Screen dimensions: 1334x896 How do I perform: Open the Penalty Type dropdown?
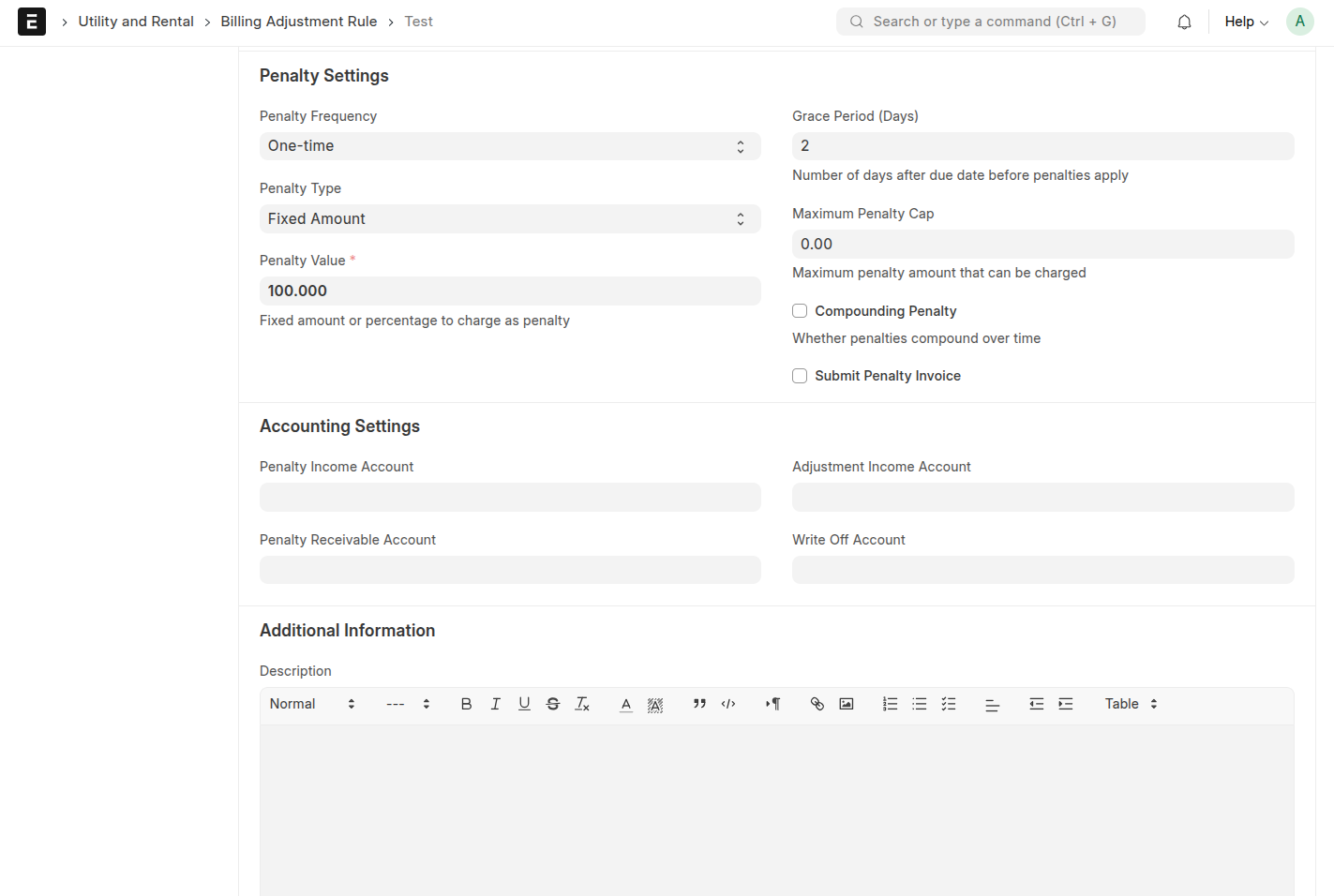510,218
